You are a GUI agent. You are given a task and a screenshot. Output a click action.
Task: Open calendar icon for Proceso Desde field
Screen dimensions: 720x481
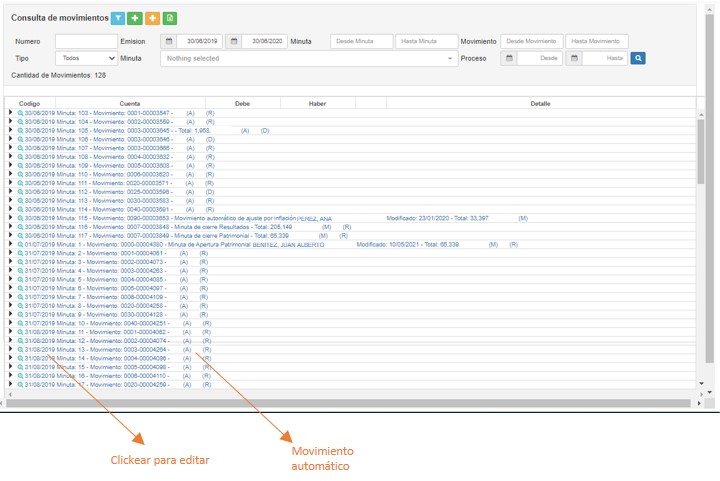(508, 59)
